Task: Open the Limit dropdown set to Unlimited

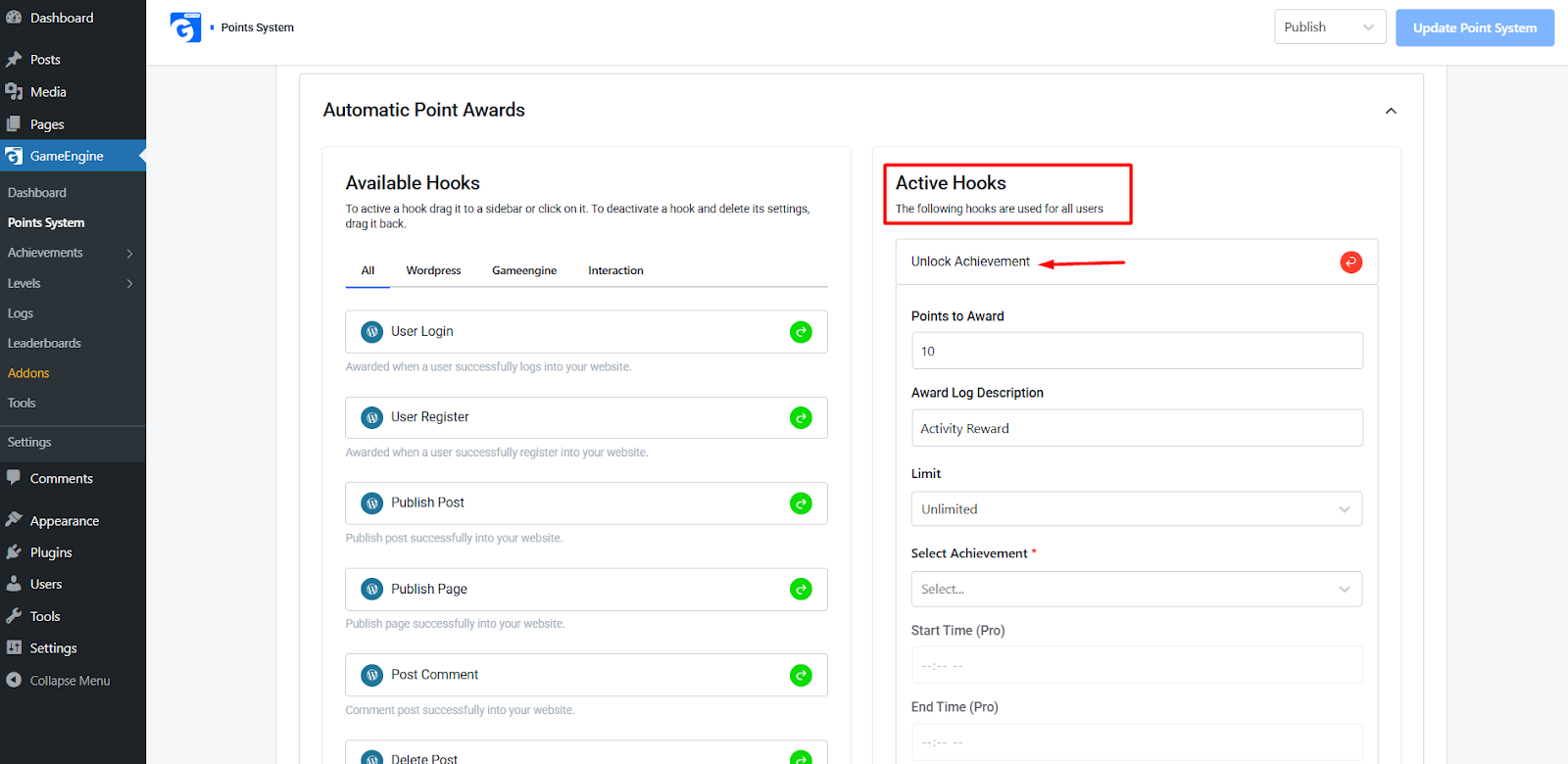Action: click(x=1137, y=509)
